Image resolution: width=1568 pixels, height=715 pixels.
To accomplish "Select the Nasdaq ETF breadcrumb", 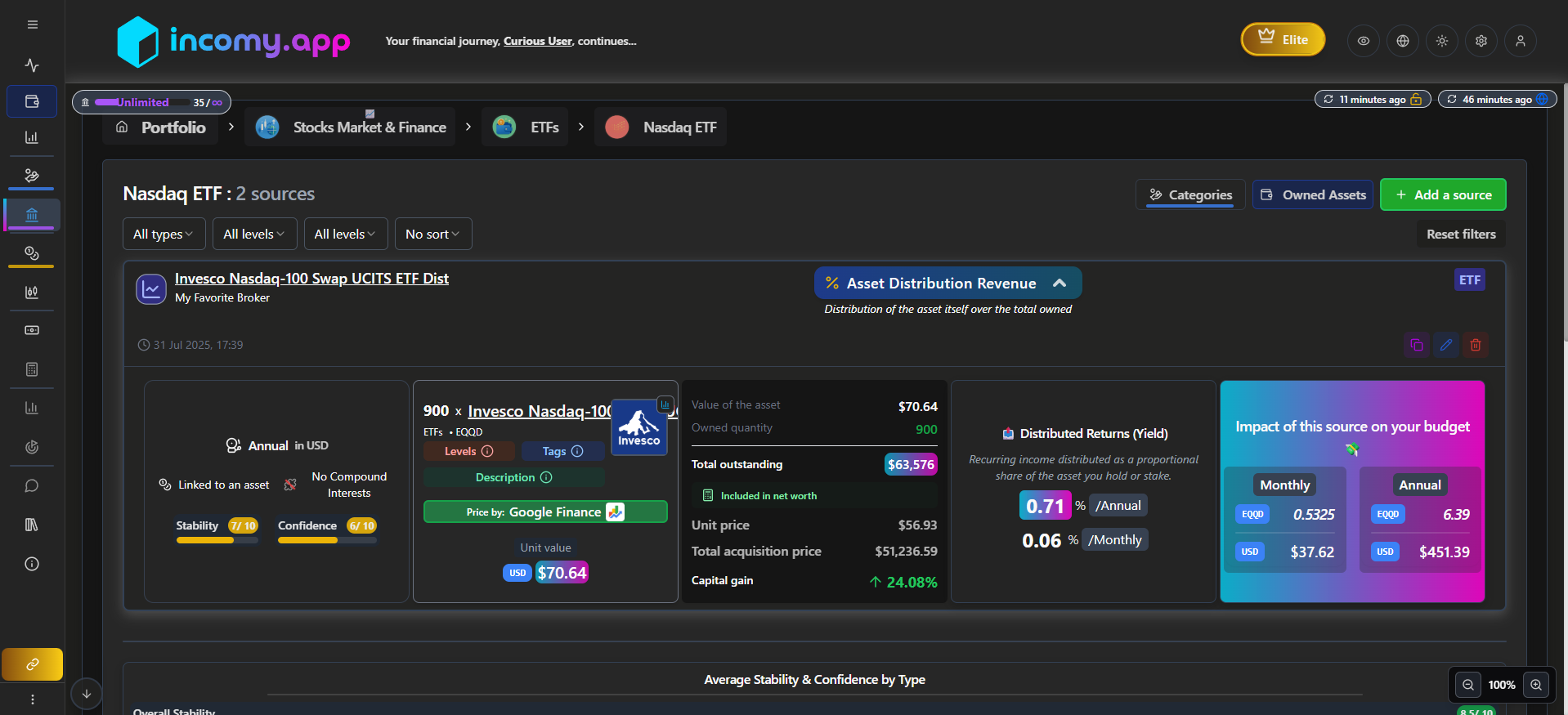I will coord(661,127).
